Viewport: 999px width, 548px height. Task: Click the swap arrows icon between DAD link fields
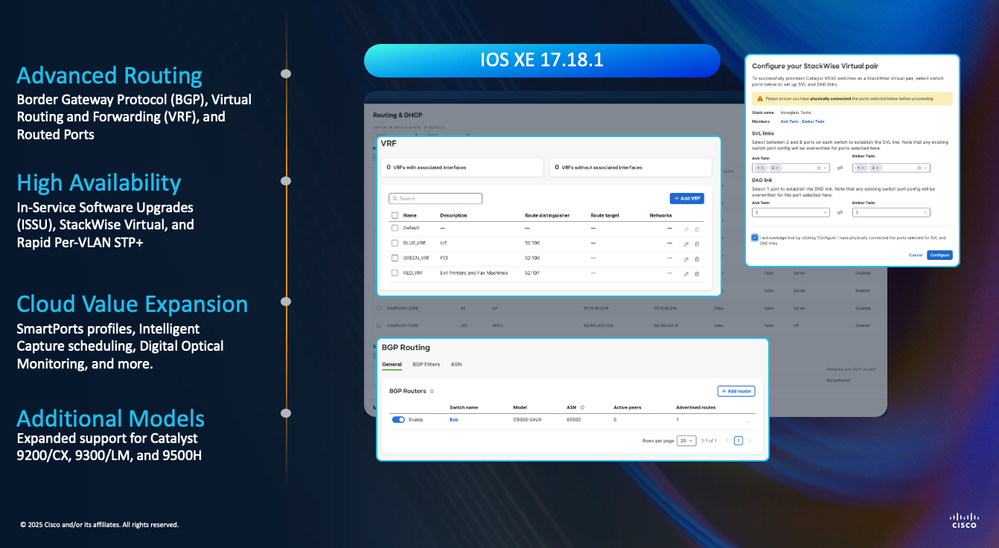[840, 213]
